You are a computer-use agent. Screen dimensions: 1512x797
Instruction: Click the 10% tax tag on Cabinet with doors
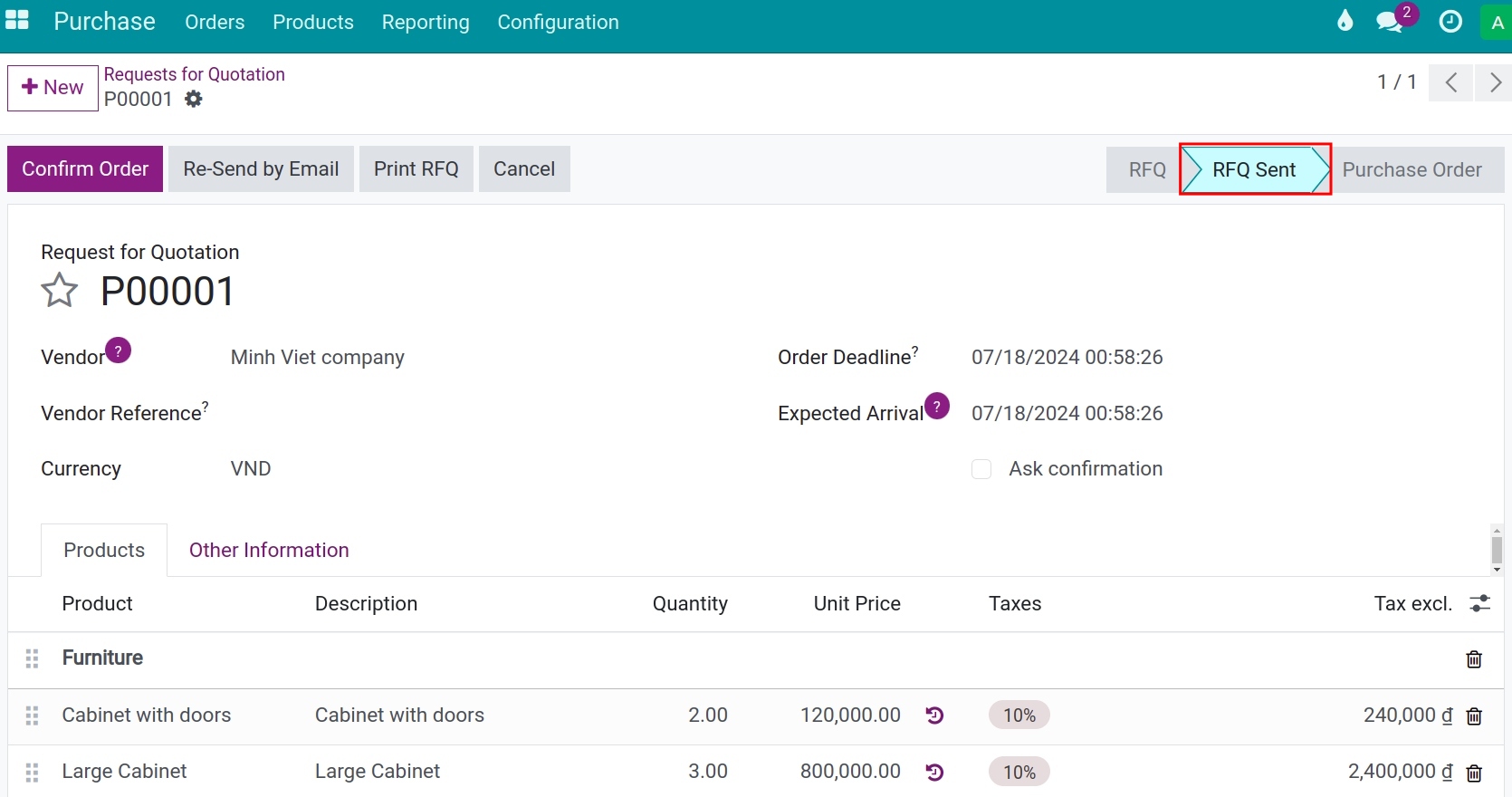[x=1019, y=715]
